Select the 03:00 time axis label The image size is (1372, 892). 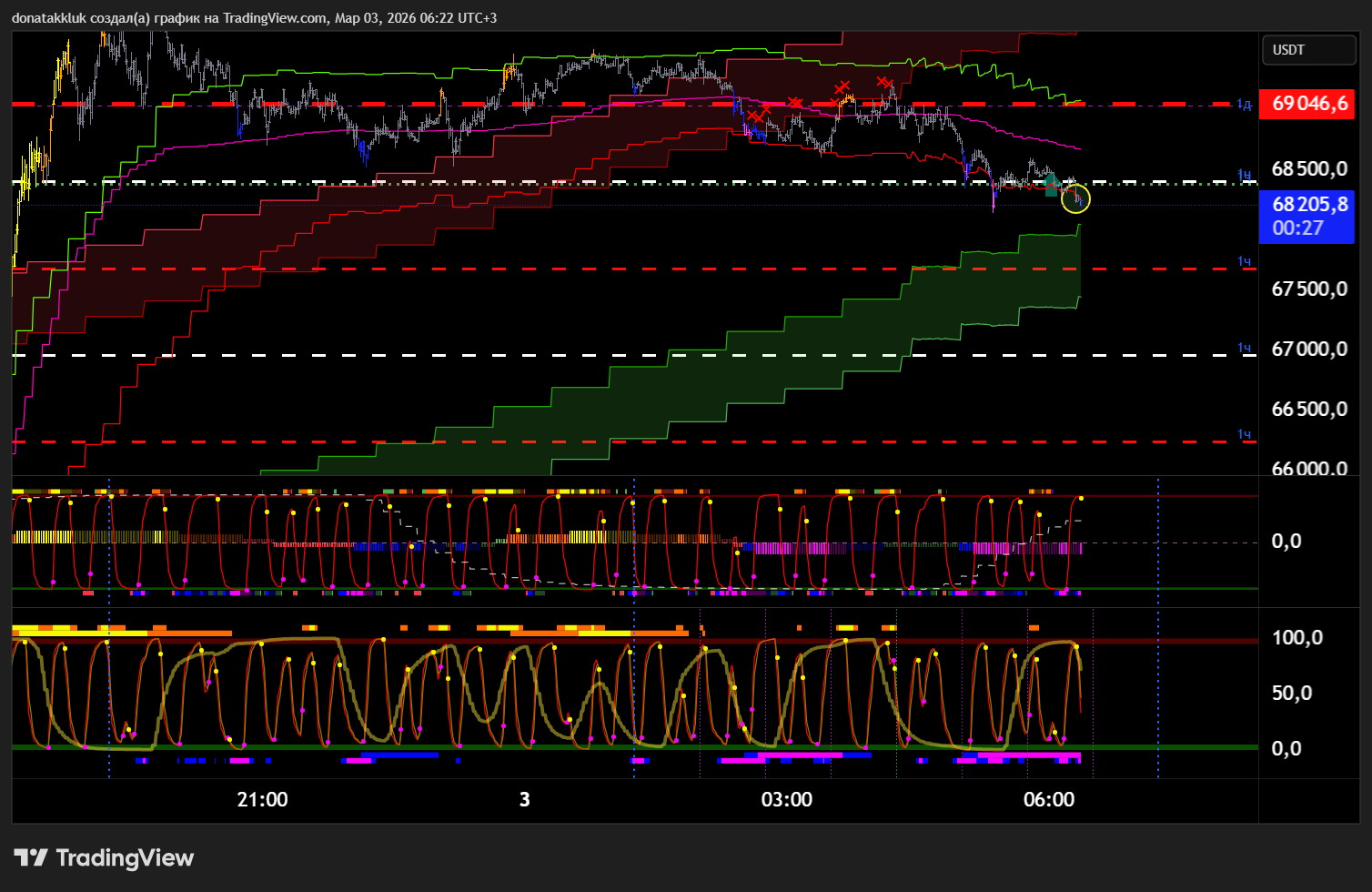coord(786,800)
